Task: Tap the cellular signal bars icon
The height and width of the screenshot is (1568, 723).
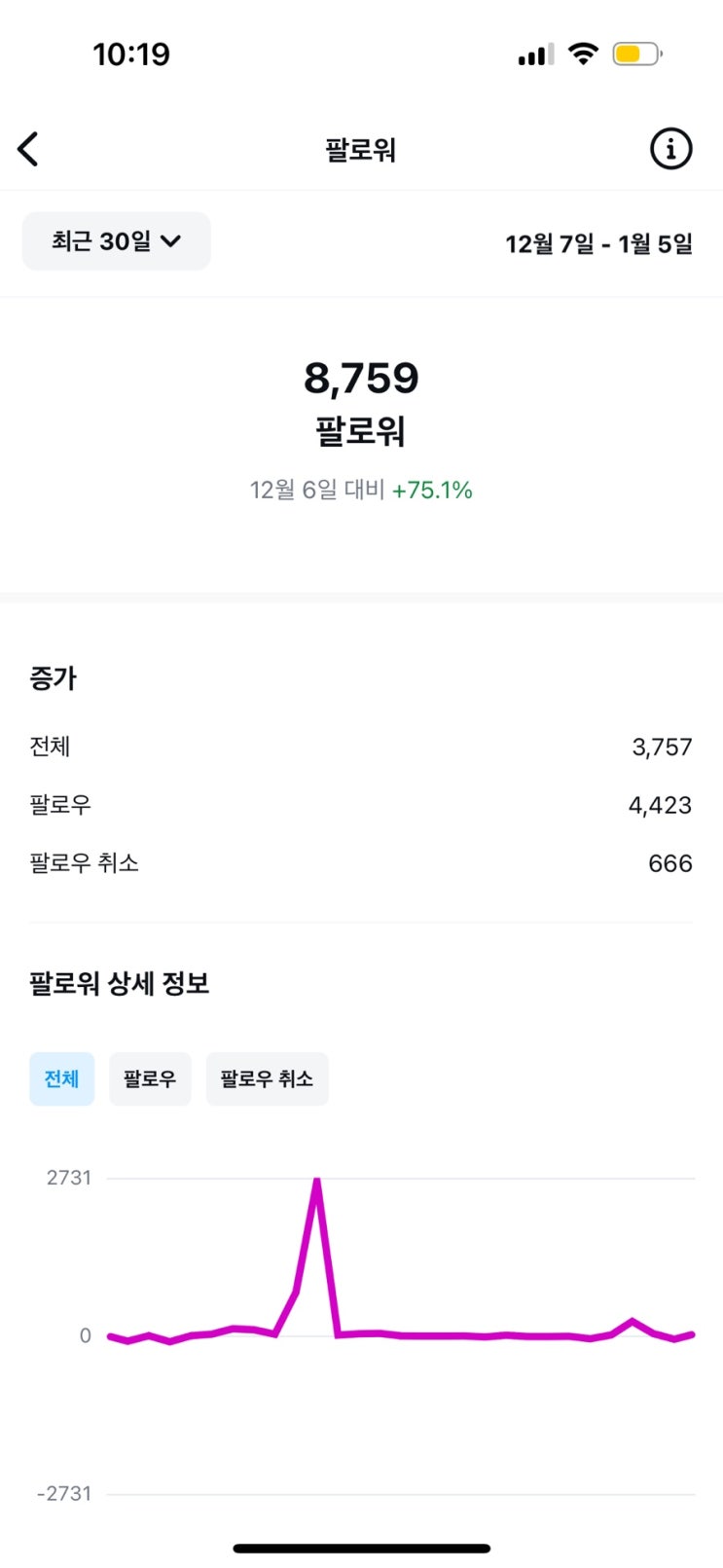Action: 535,55
